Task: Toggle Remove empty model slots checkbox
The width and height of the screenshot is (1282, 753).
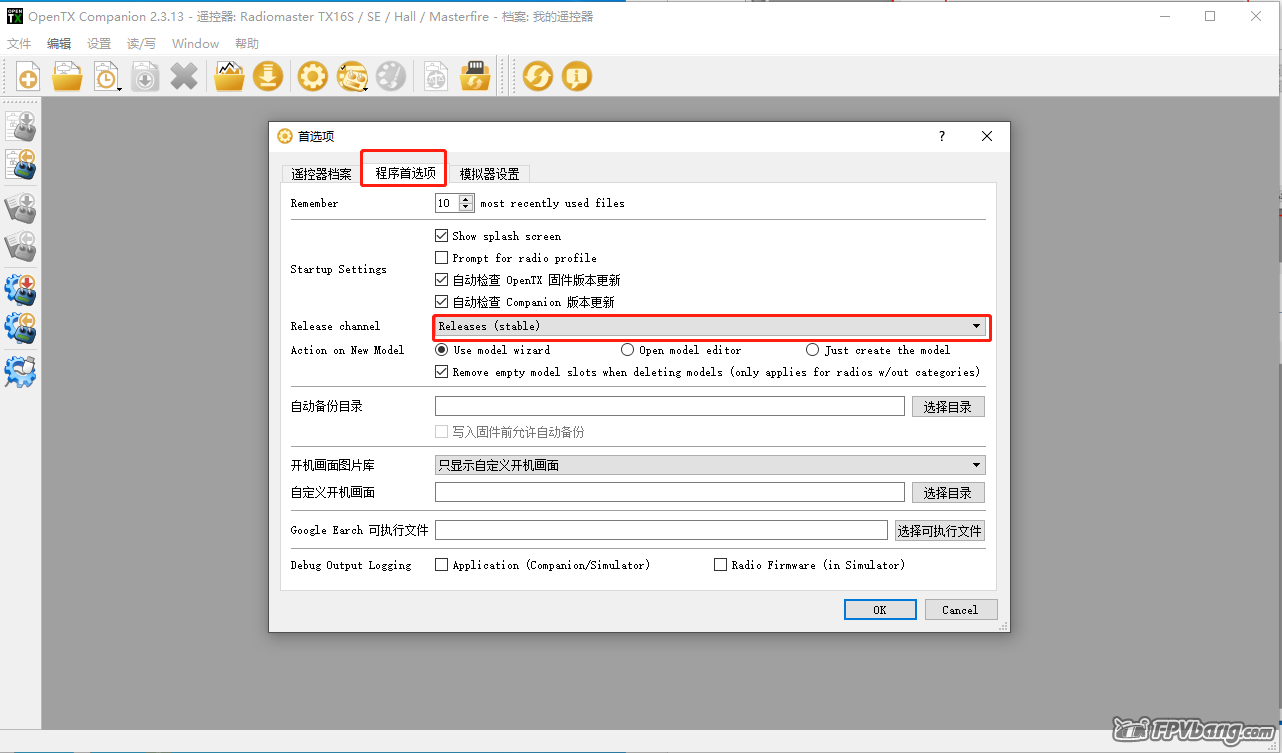Action: (x=441, y=372)
